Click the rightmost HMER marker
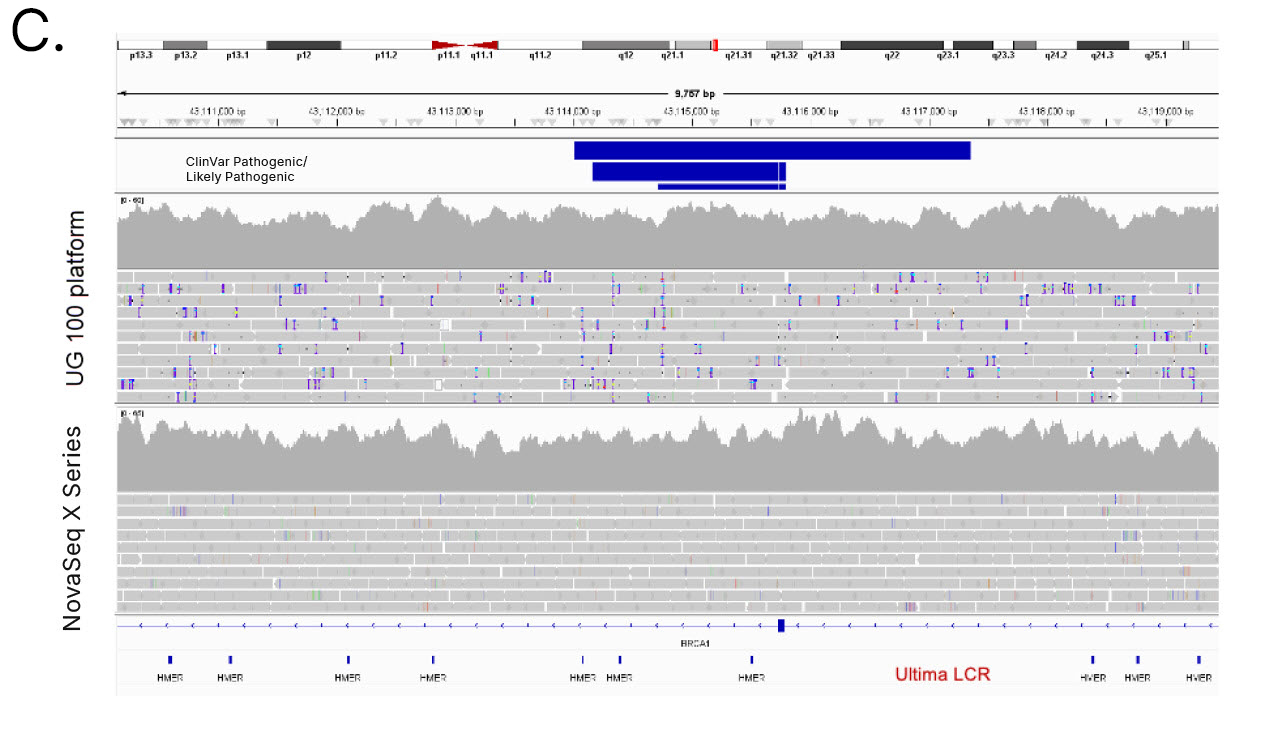Viewport: 1275px width, 750px height. 1199,660
